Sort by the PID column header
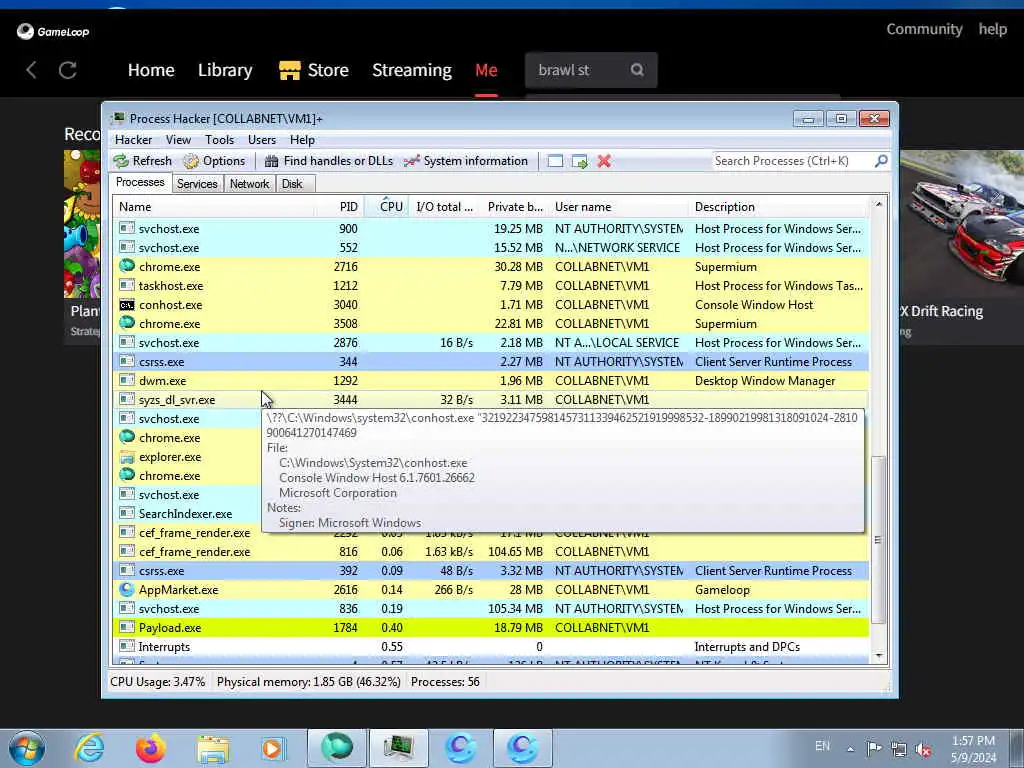 [338, 206]
